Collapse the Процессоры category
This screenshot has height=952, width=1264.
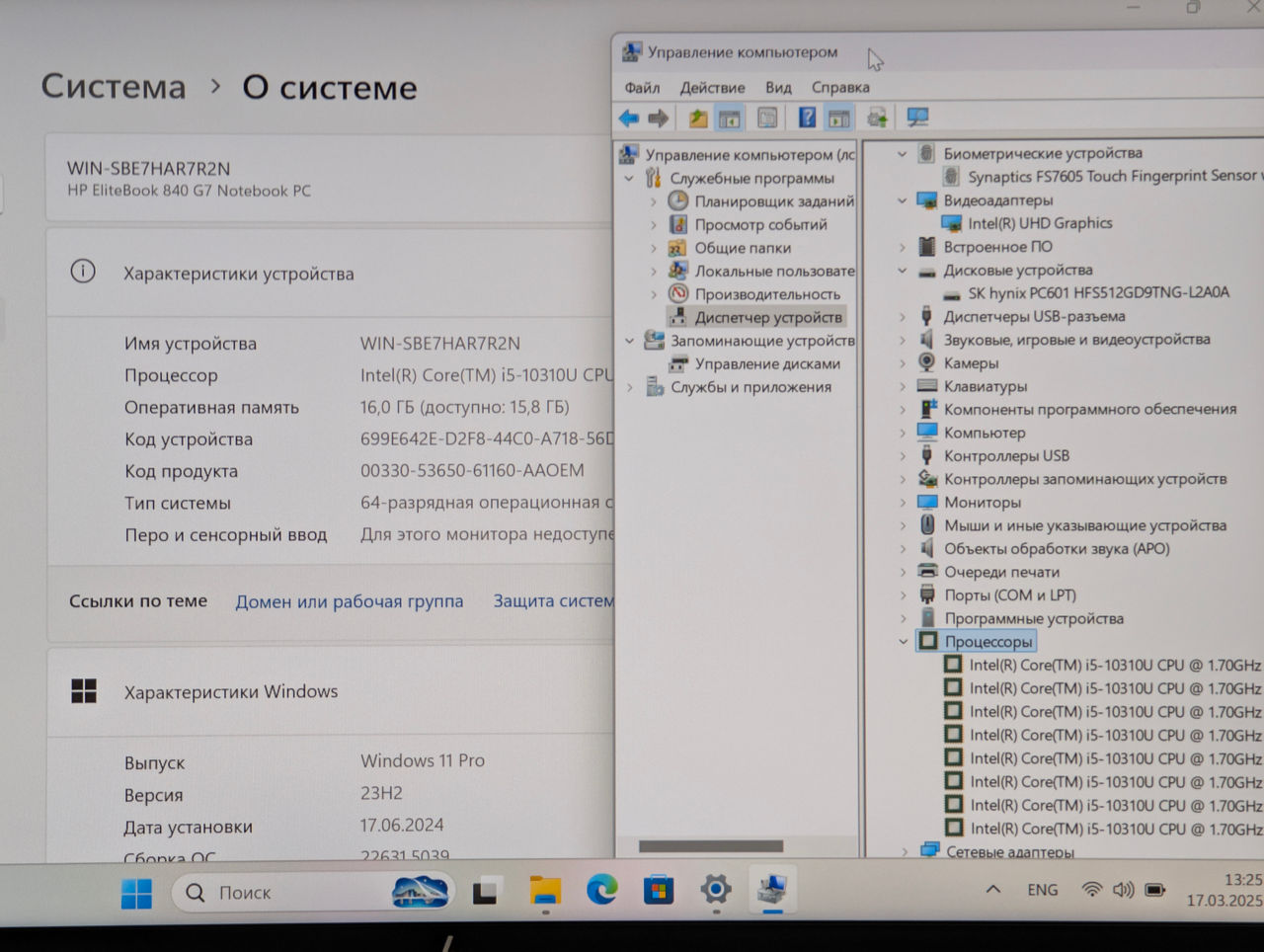(903, 642)
